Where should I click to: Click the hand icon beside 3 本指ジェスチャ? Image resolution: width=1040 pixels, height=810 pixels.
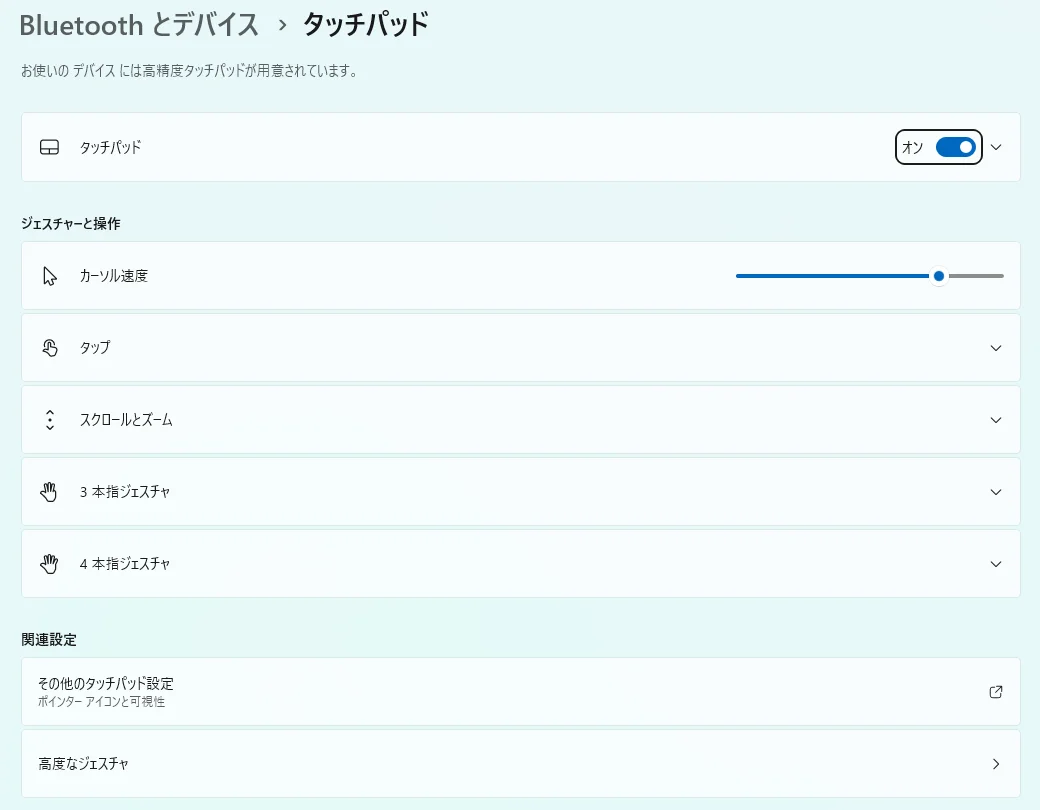coord(48,492)
